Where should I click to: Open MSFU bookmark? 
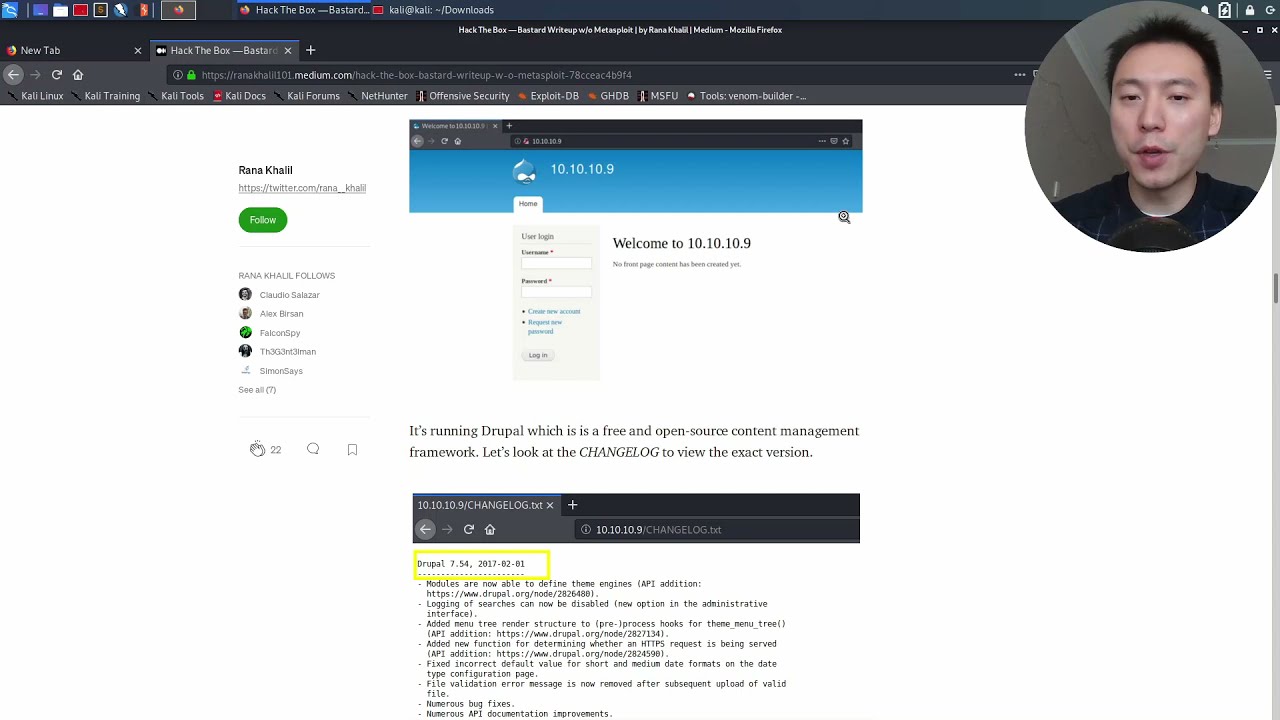point(657,96)
